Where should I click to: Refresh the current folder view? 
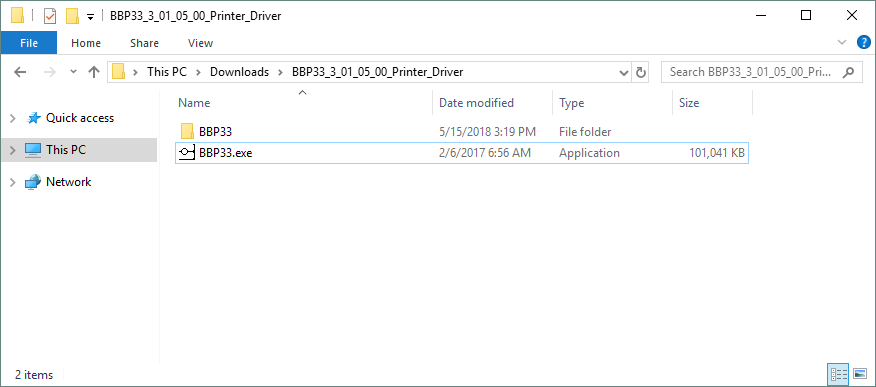641,73
